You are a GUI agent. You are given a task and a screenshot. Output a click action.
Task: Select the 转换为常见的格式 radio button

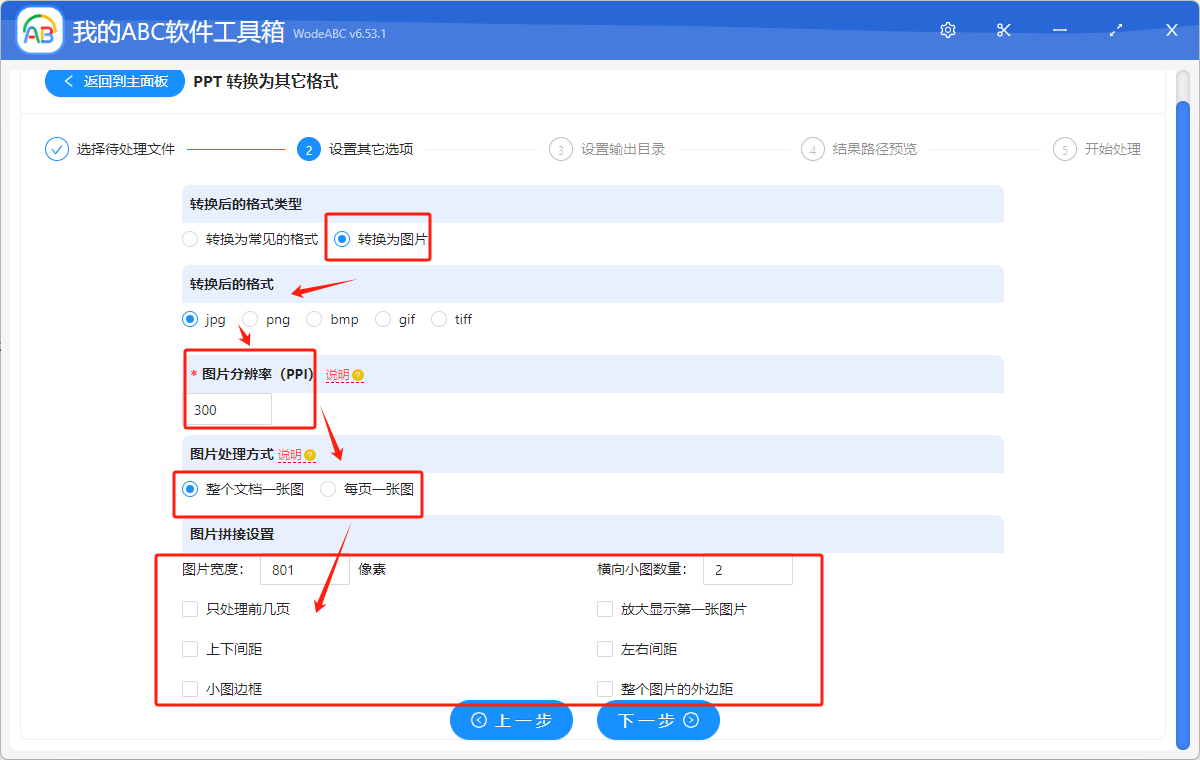pos(190,239)
